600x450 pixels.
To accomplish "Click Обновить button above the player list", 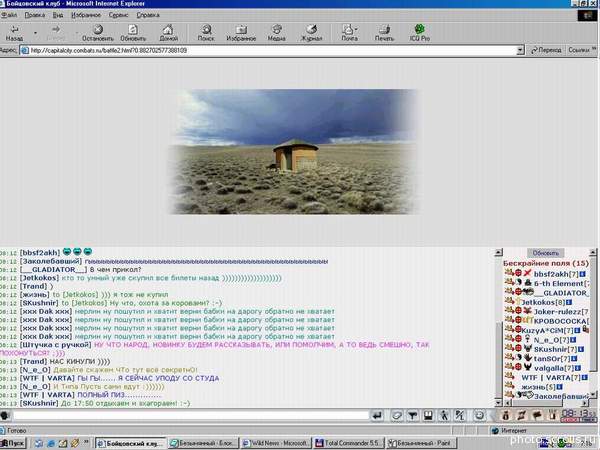I will [x=546, y=253].
